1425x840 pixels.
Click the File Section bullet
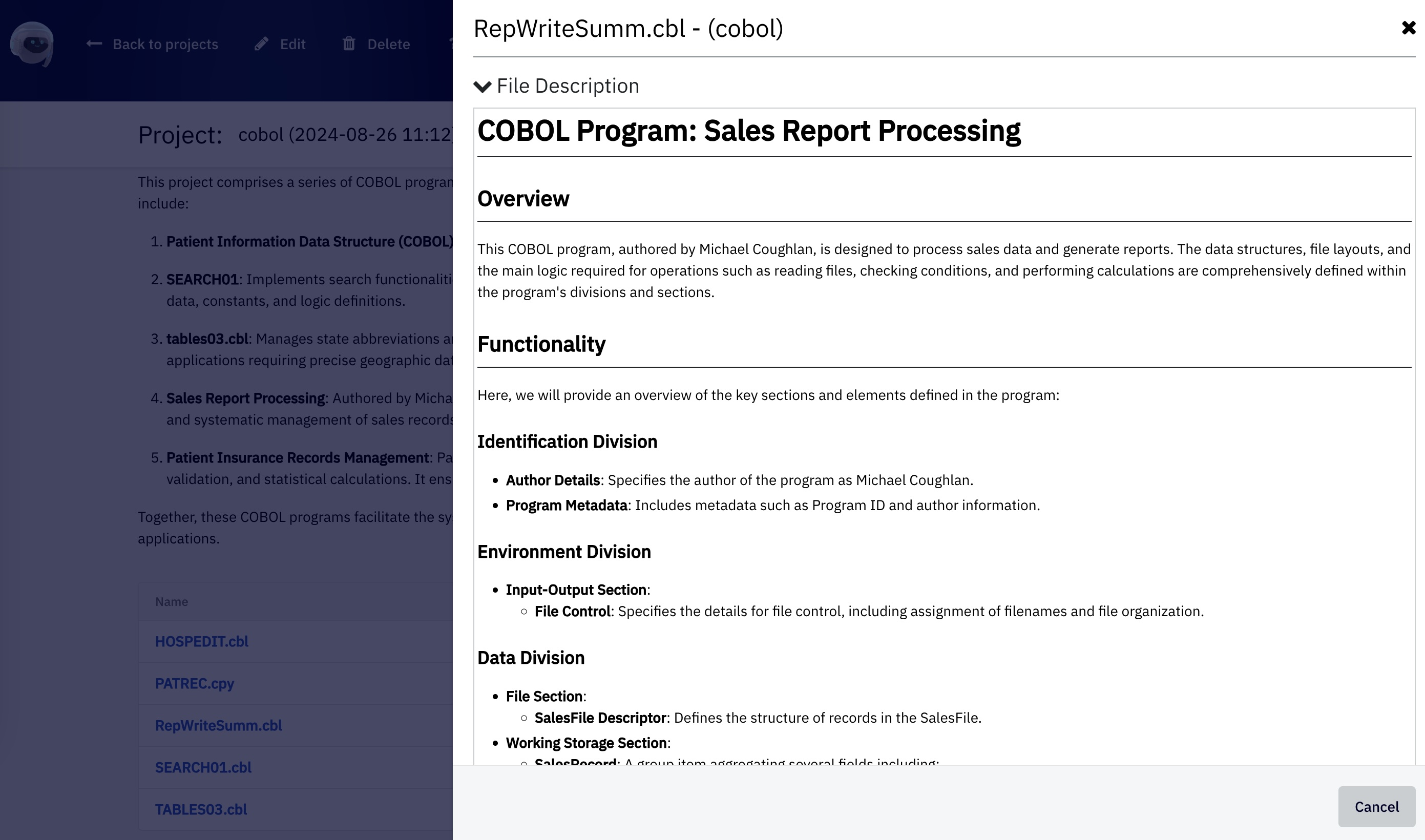546,696
